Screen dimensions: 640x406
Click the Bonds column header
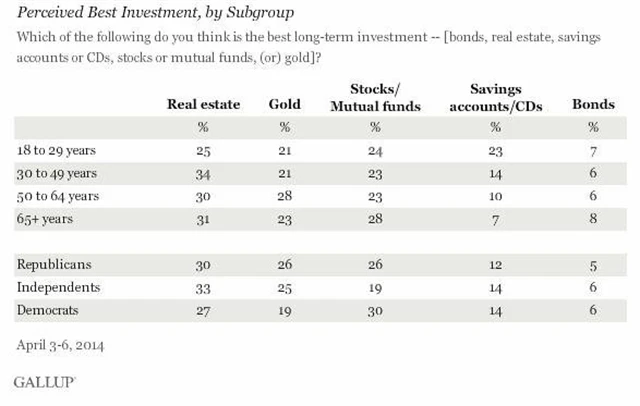click(x=590, y=104)
